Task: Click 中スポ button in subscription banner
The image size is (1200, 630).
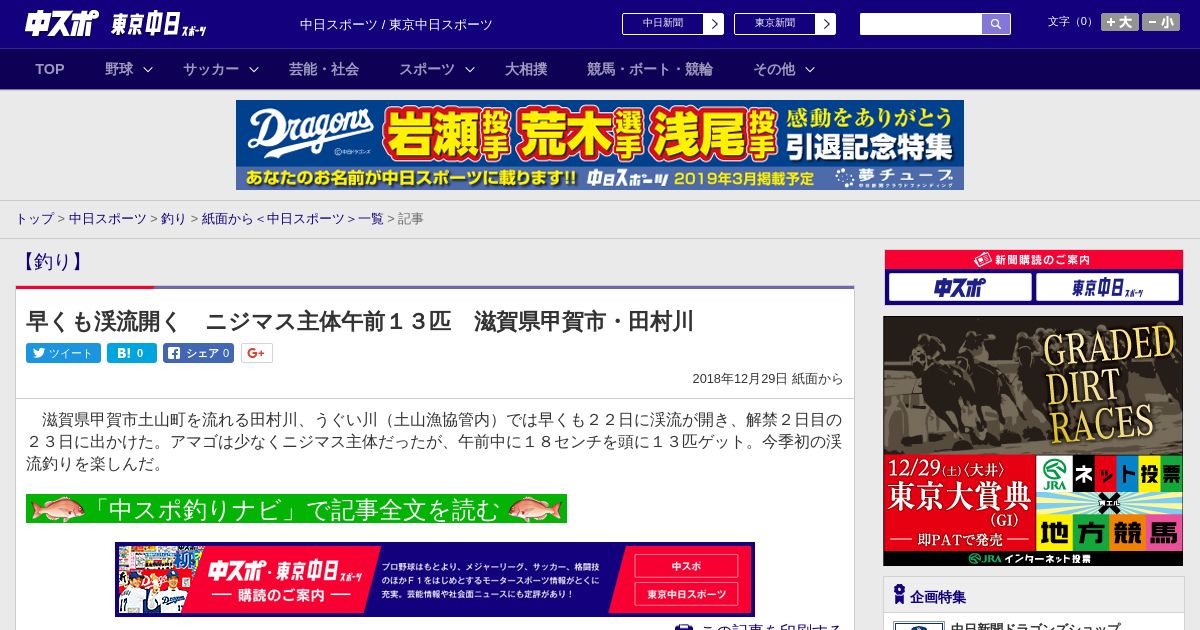Action: pos(686,566)
